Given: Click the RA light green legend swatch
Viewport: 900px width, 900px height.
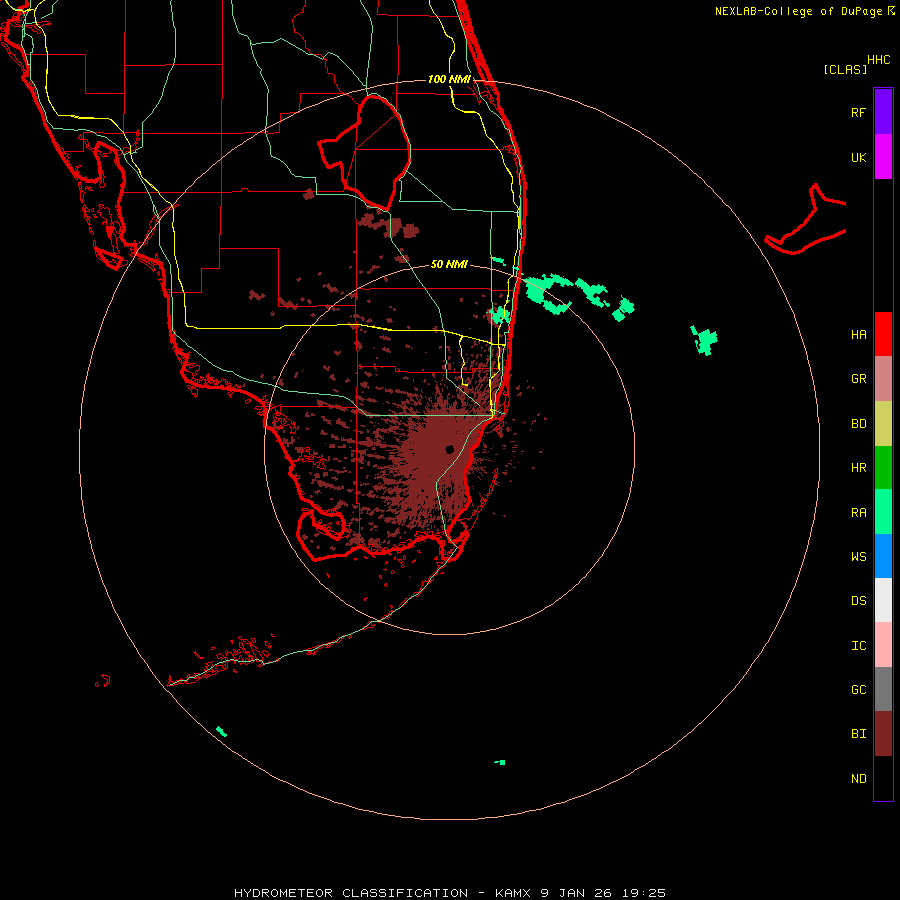Looking at the screenshot, I should [x=883, y=512].
